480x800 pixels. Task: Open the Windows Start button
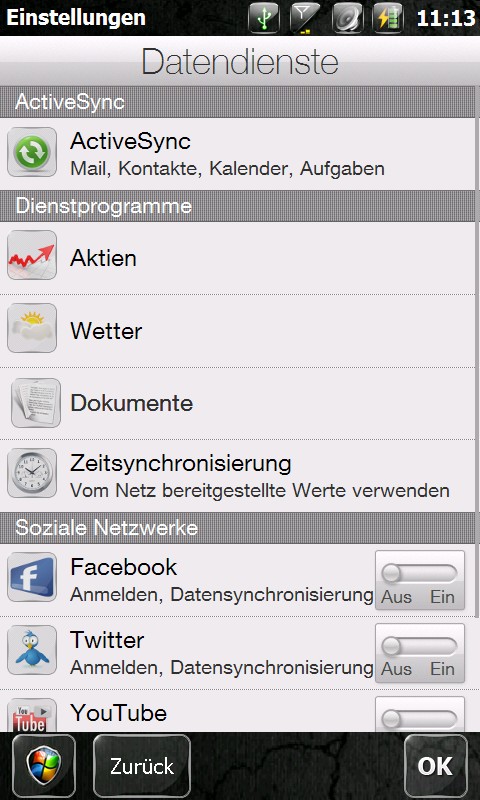(x=44, y=766)
